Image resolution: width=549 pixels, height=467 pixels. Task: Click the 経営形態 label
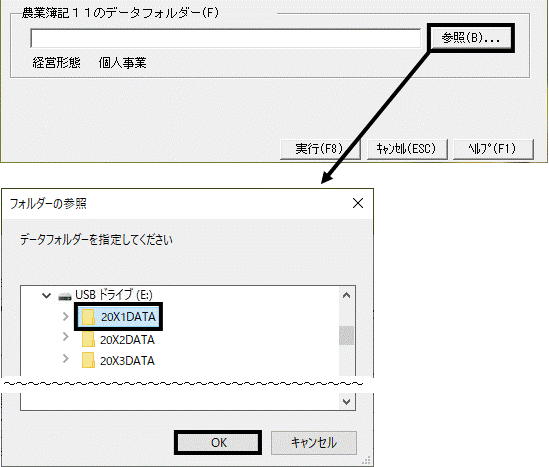[57, 63]
